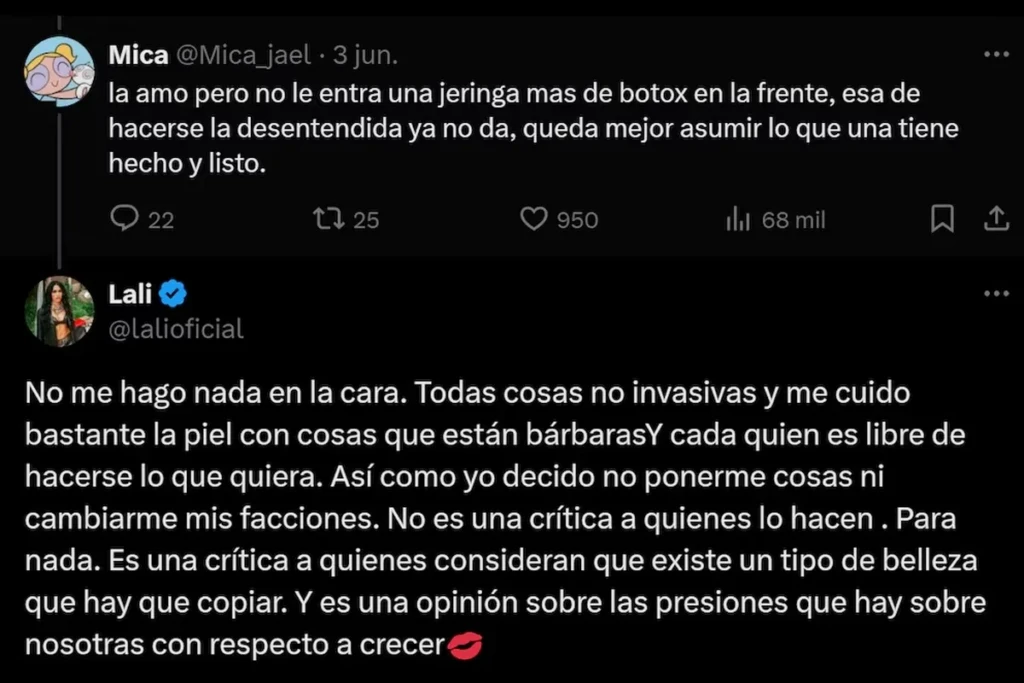This screenshot has height=683, width=1024.
Task: Click the kiss mark emoji in Lali's reply
Action: [465, 646]
